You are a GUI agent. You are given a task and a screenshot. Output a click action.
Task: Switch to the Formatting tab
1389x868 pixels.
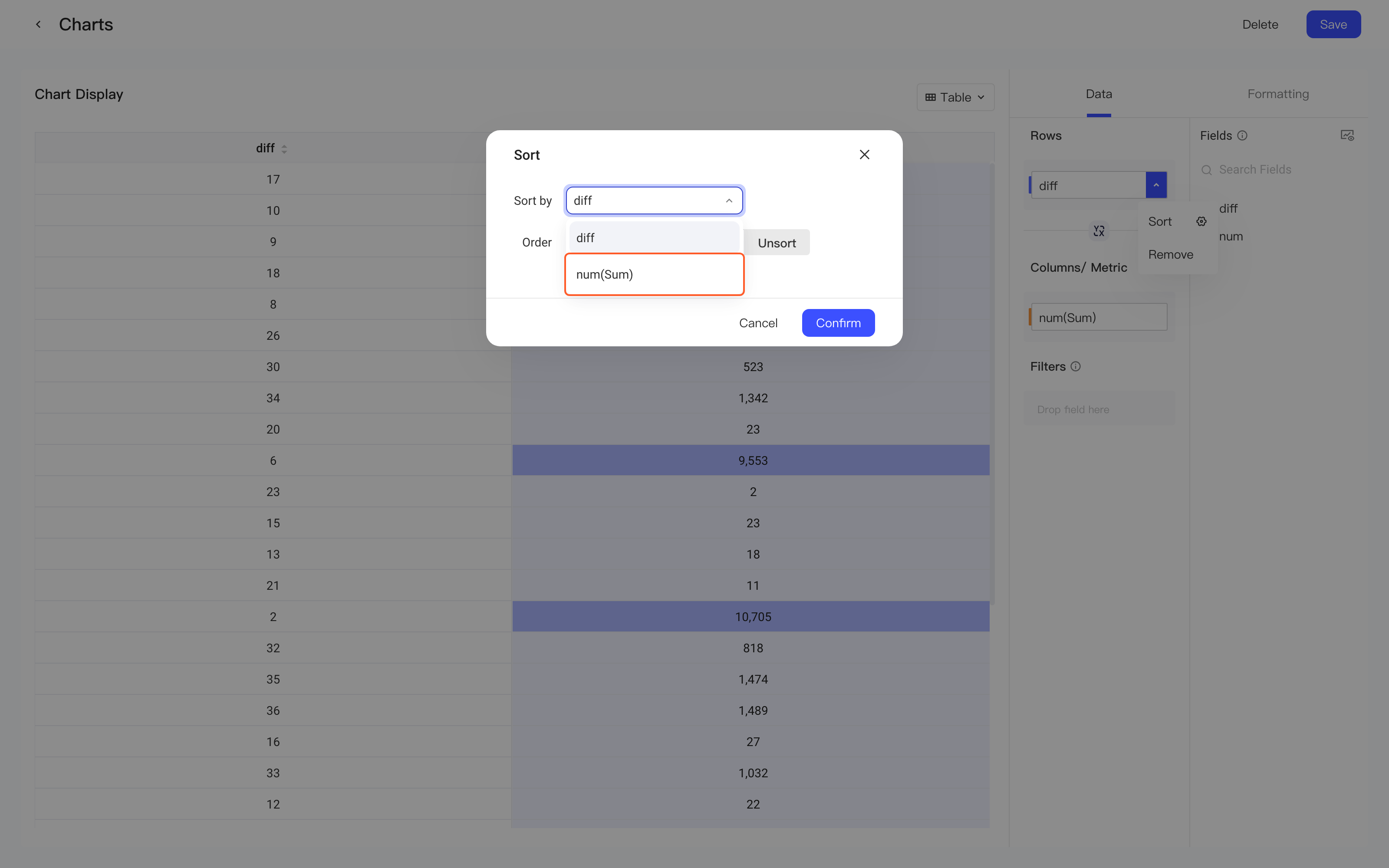pos(1277,94)
